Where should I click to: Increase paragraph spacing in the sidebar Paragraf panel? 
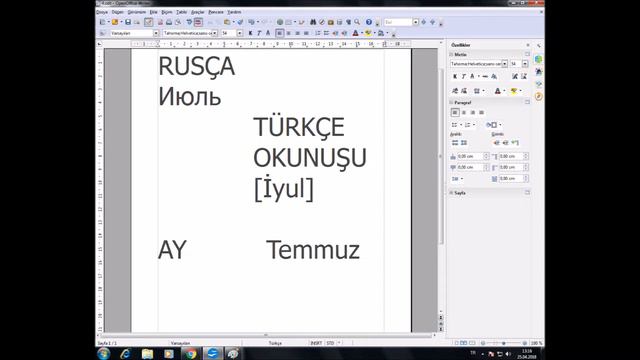(x=455, y=143)
